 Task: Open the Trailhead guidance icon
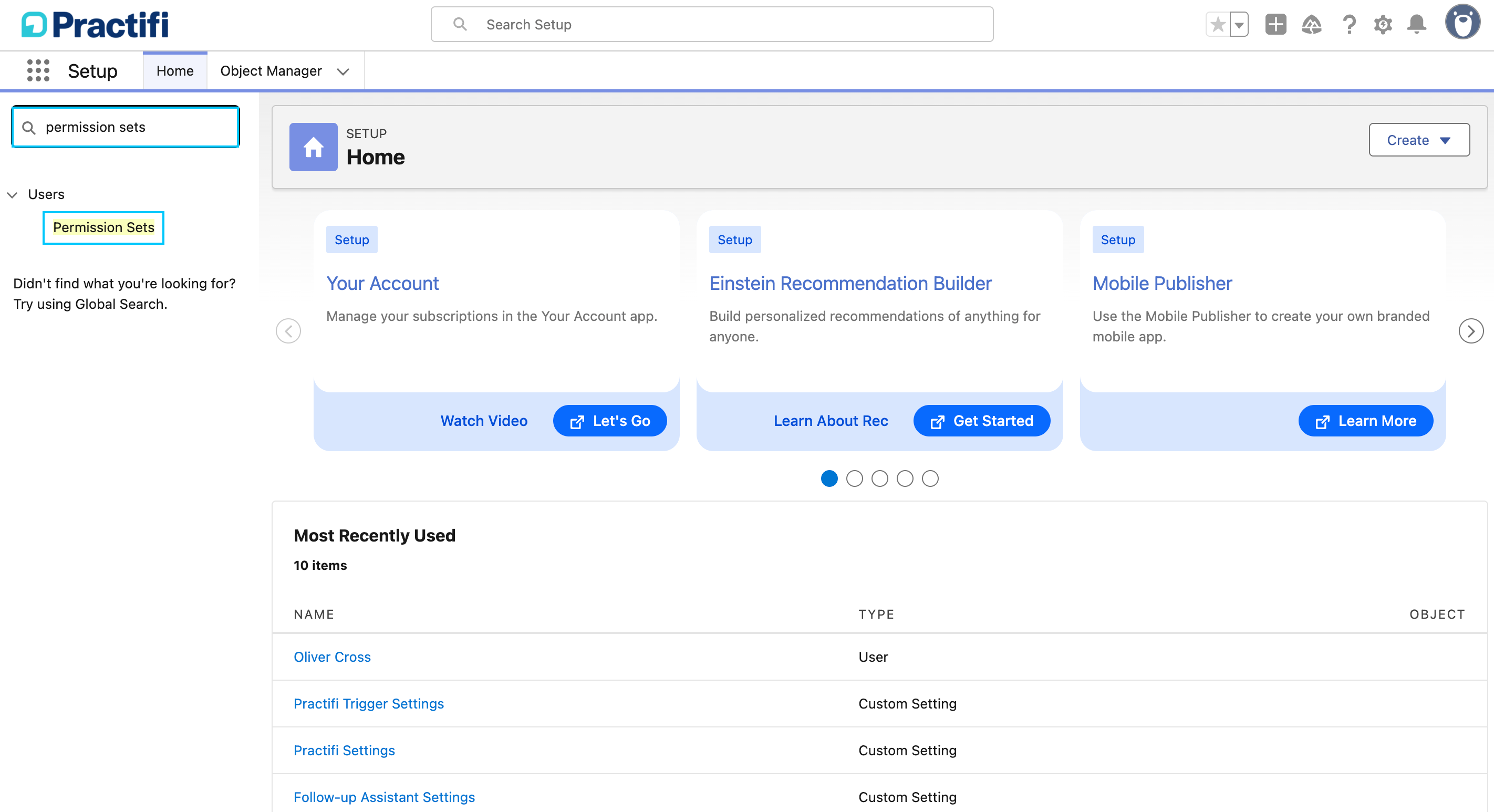point(1311,24)
